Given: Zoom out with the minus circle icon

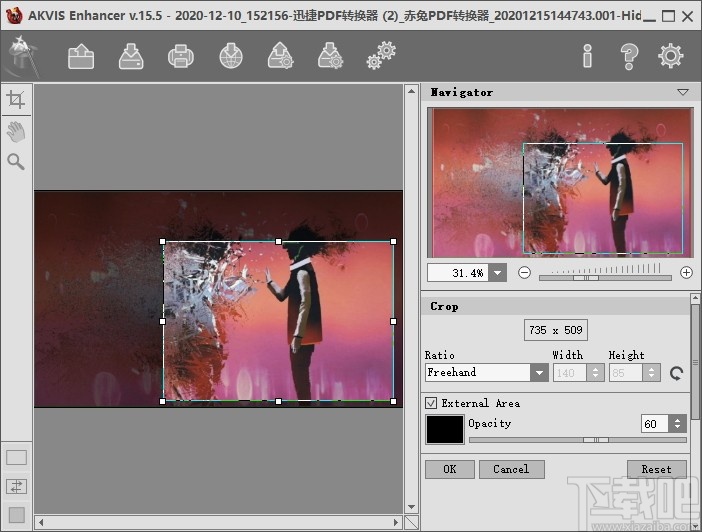Looking at the screenshot, I should pyautogui.click(x=524, y=272).
